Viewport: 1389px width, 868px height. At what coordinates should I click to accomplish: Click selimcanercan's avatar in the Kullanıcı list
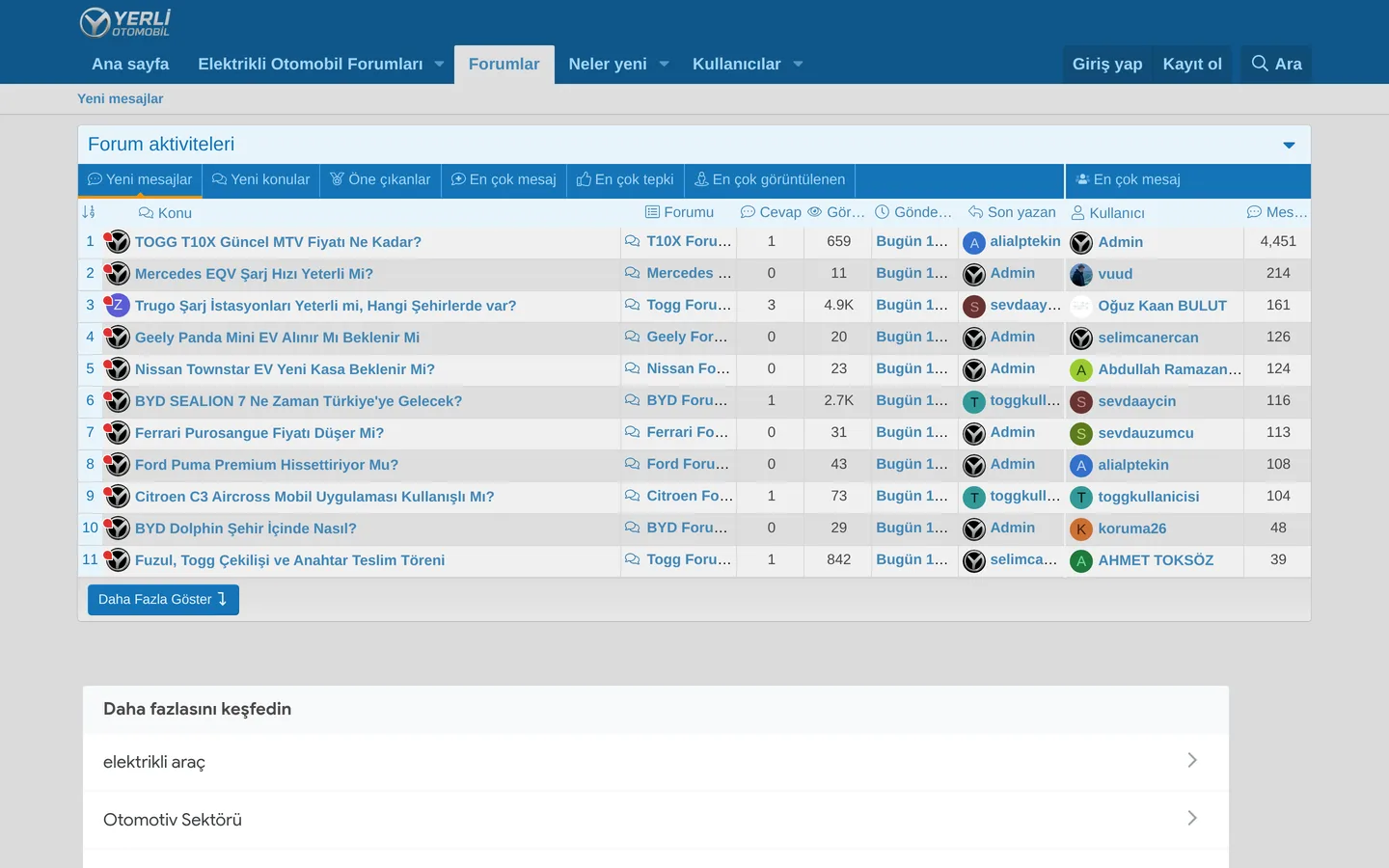(x=1081, y=339)
